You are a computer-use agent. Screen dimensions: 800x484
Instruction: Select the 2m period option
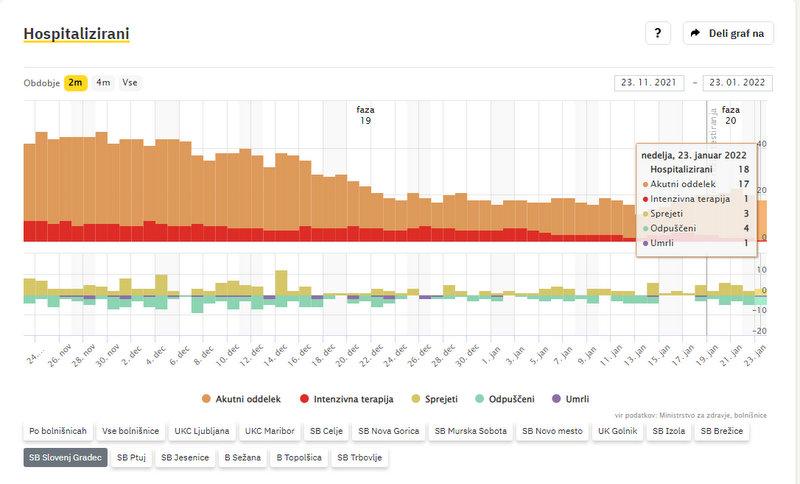pos(76,83)
